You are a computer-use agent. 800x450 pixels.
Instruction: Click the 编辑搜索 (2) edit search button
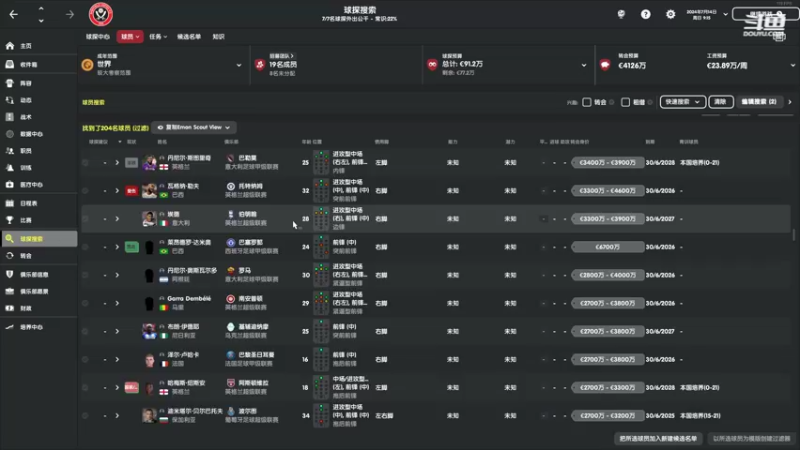(x=759, y=102)
